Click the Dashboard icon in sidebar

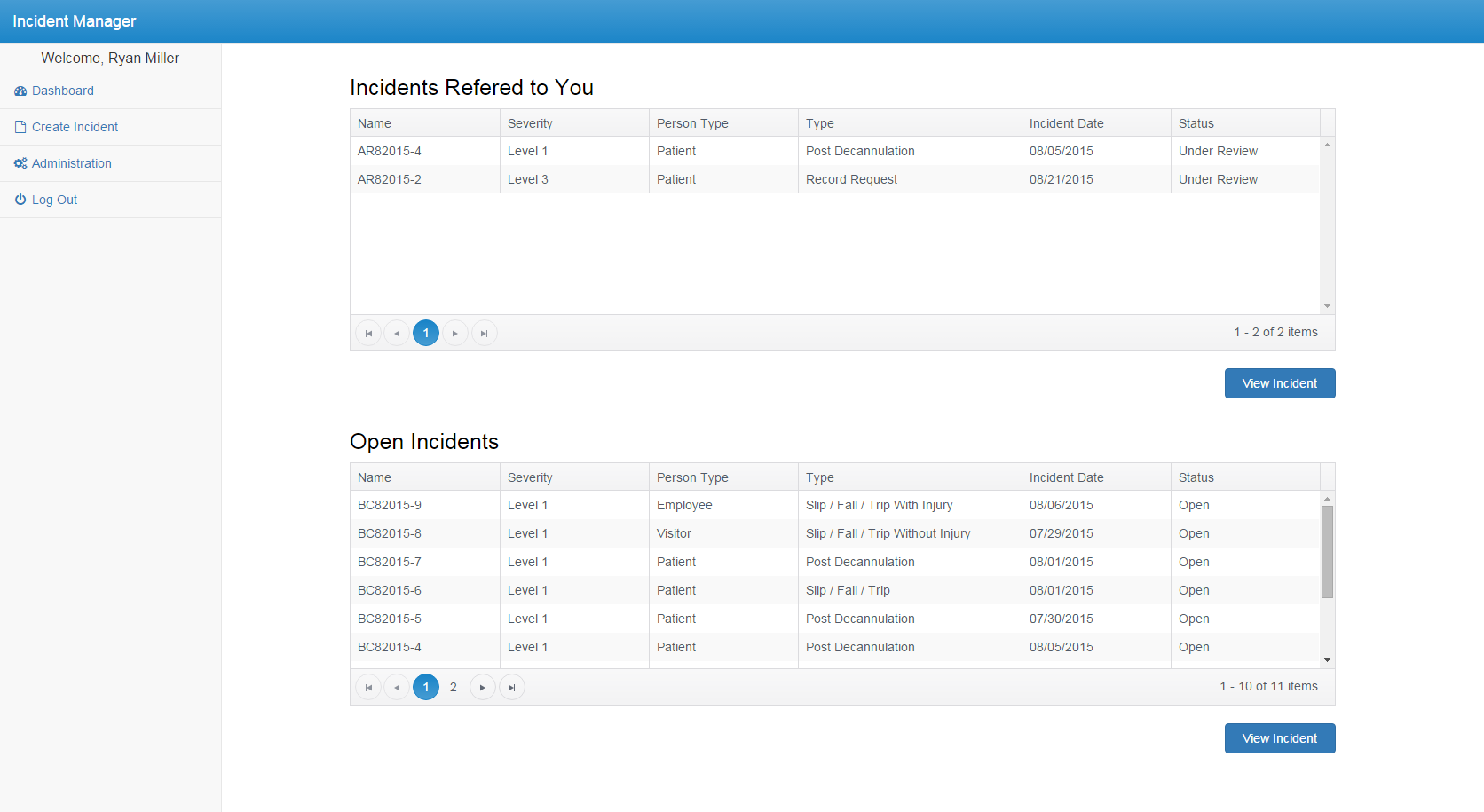(20, 91)
